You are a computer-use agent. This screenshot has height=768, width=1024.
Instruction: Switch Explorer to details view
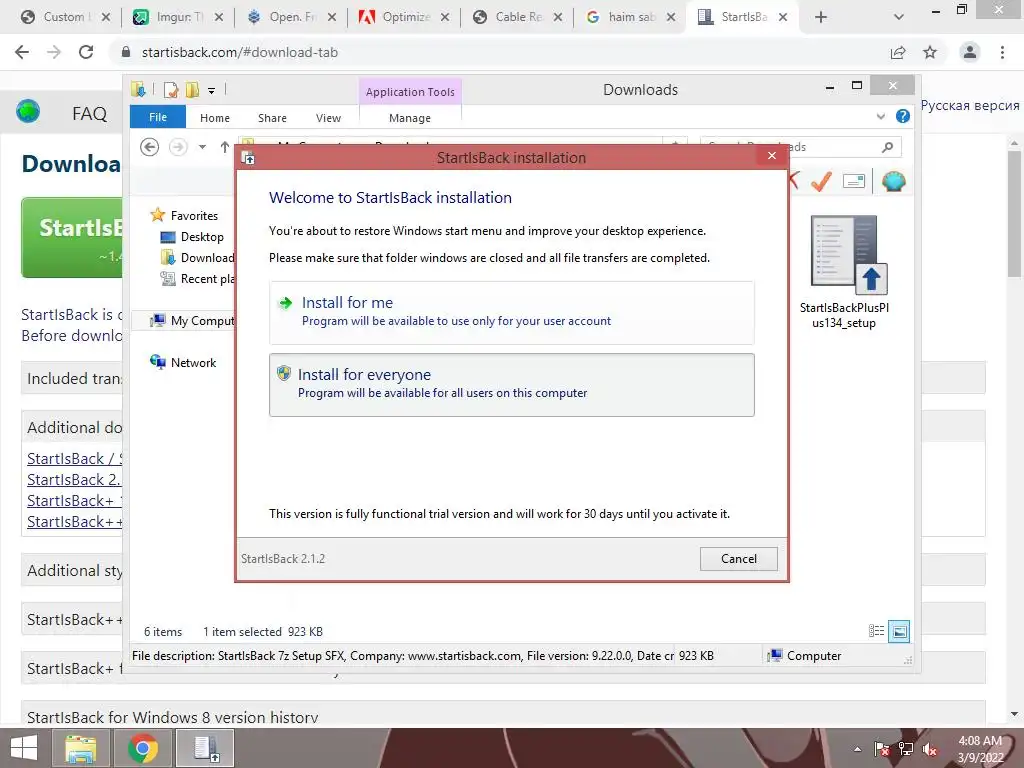click(876, 631)
